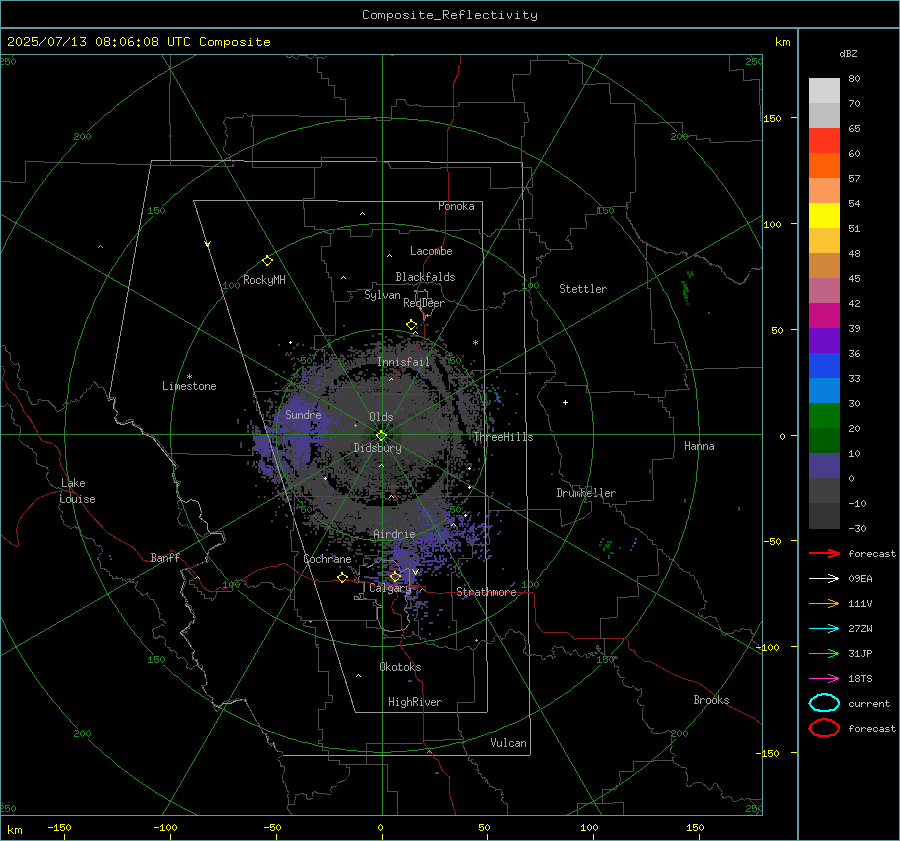Click the Innisfail city label
Screen dimensions: 900x841
[x=404, y=362]
